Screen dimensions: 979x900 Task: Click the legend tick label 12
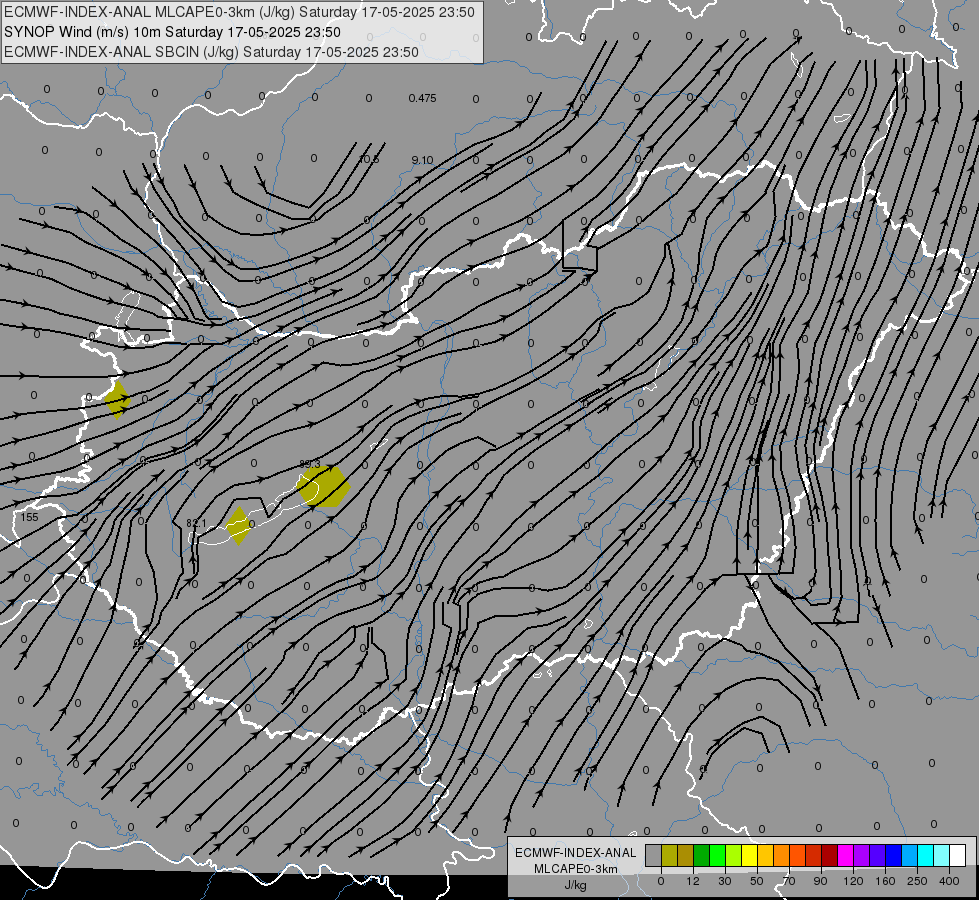pyautogui.click(x=693, y=881)
